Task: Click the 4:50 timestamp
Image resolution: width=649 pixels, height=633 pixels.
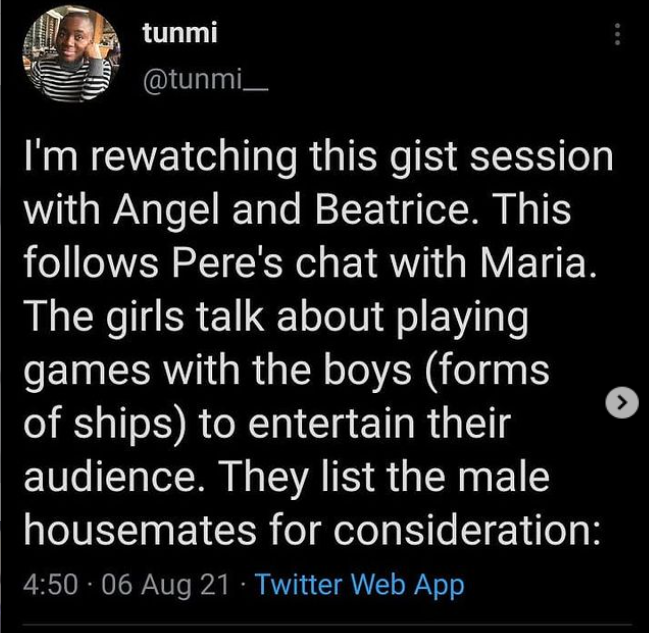Action: point(50,585)
